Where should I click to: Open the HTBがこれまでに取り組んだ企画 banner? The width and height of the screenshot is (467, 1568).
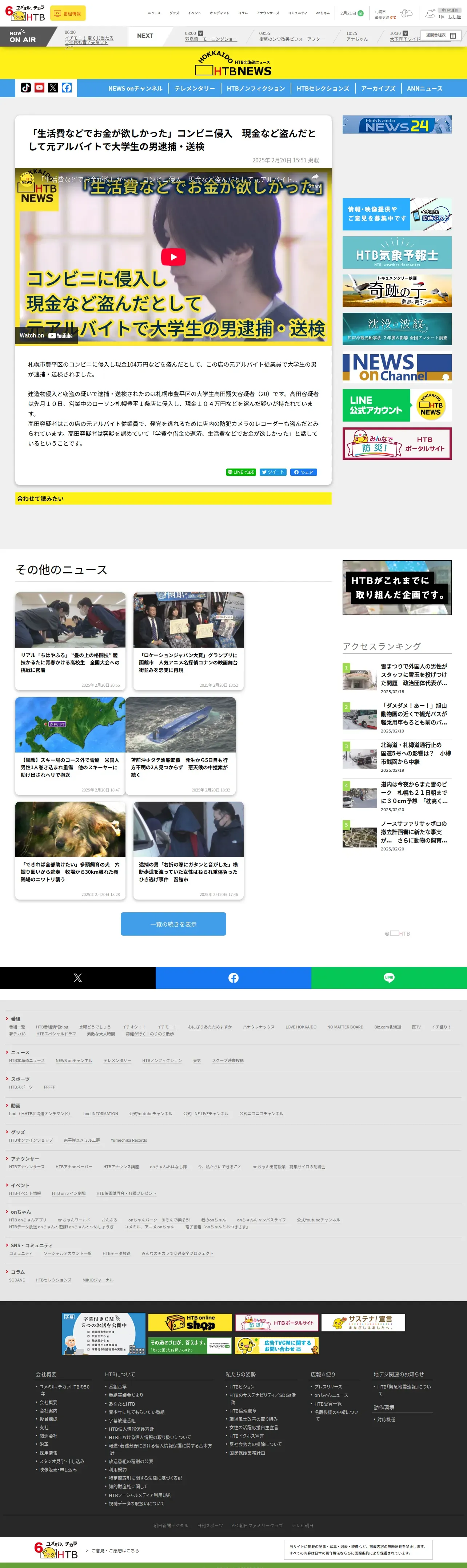point(397,587)
